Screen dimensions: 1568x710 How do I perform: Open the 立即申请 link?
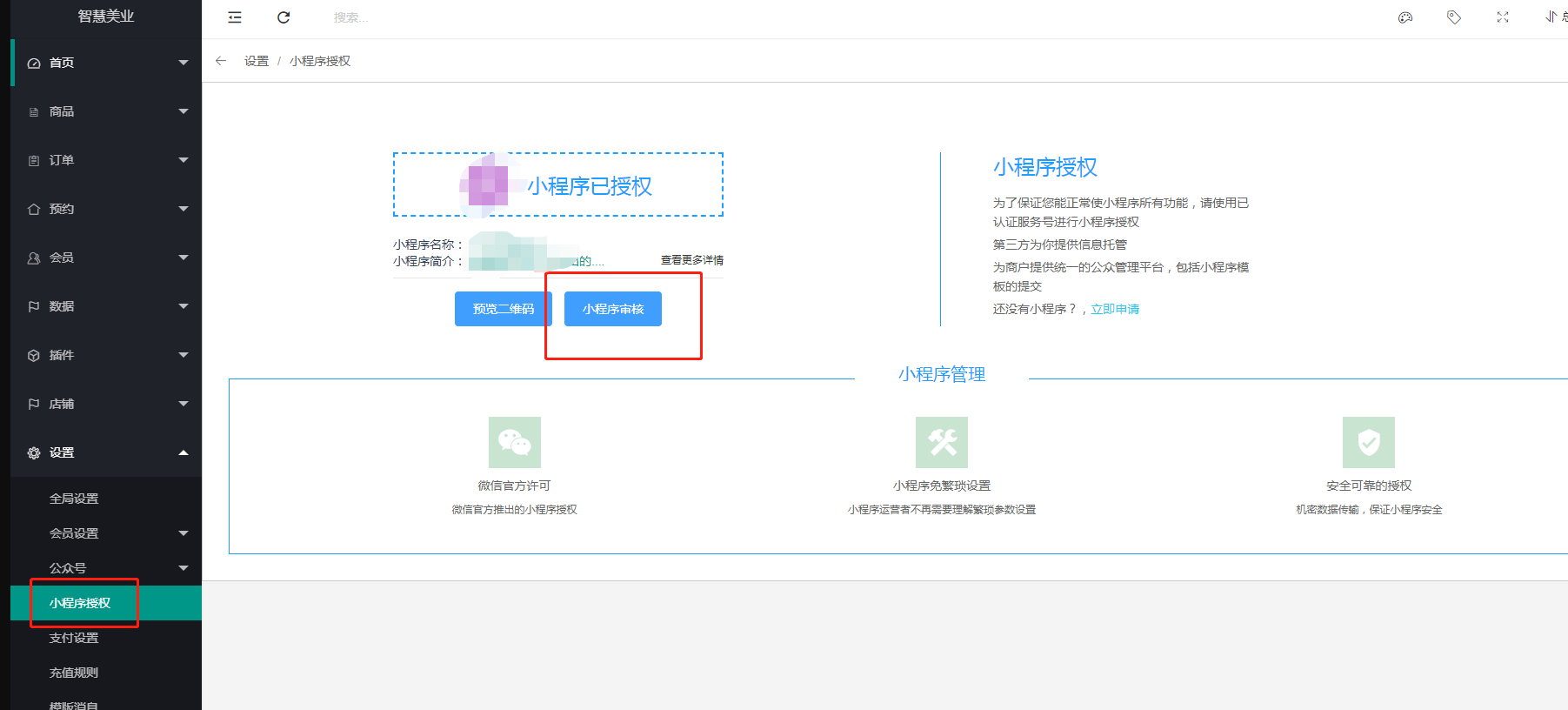point(1115,309)
